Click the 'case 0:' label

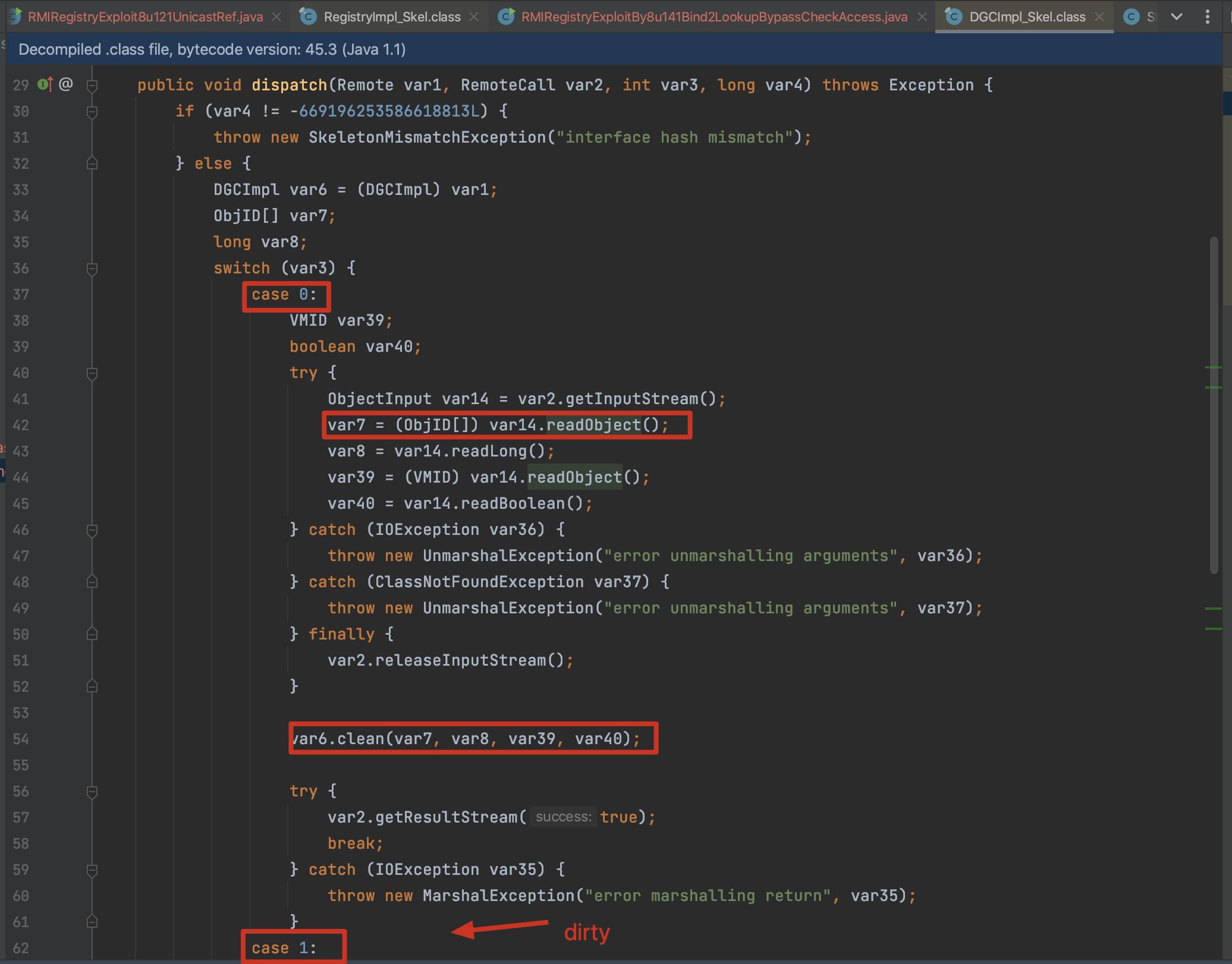[284, 295]
